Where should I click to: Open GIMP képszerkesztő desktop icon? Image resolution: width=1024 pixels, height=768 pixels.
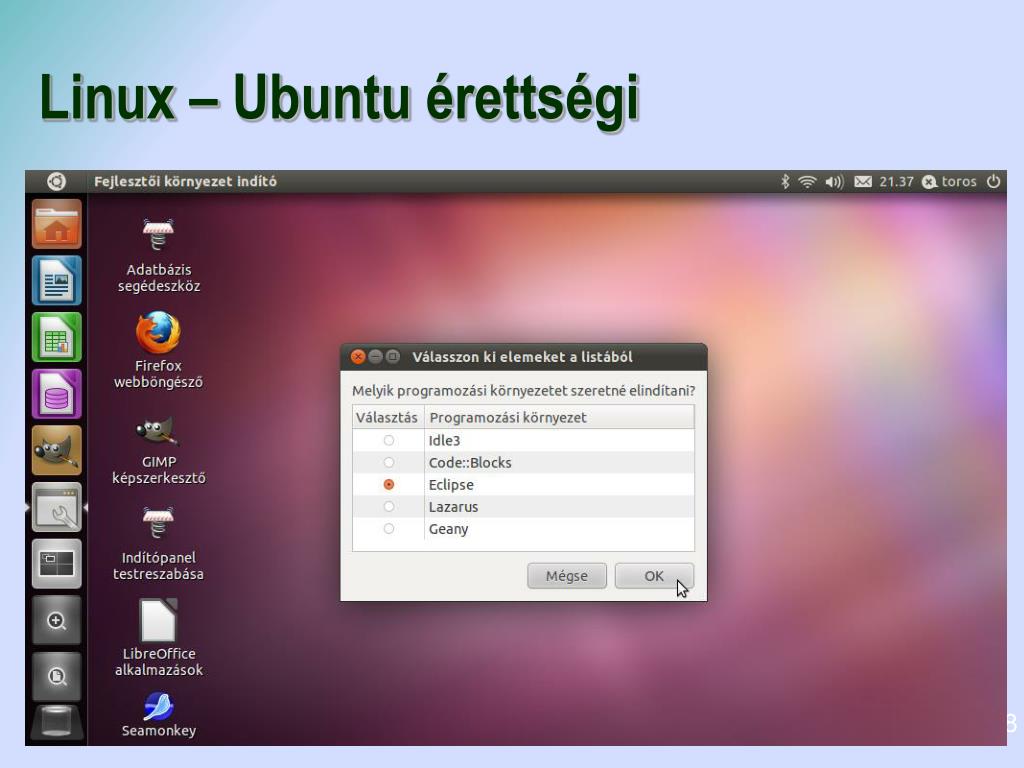[159, 450]
